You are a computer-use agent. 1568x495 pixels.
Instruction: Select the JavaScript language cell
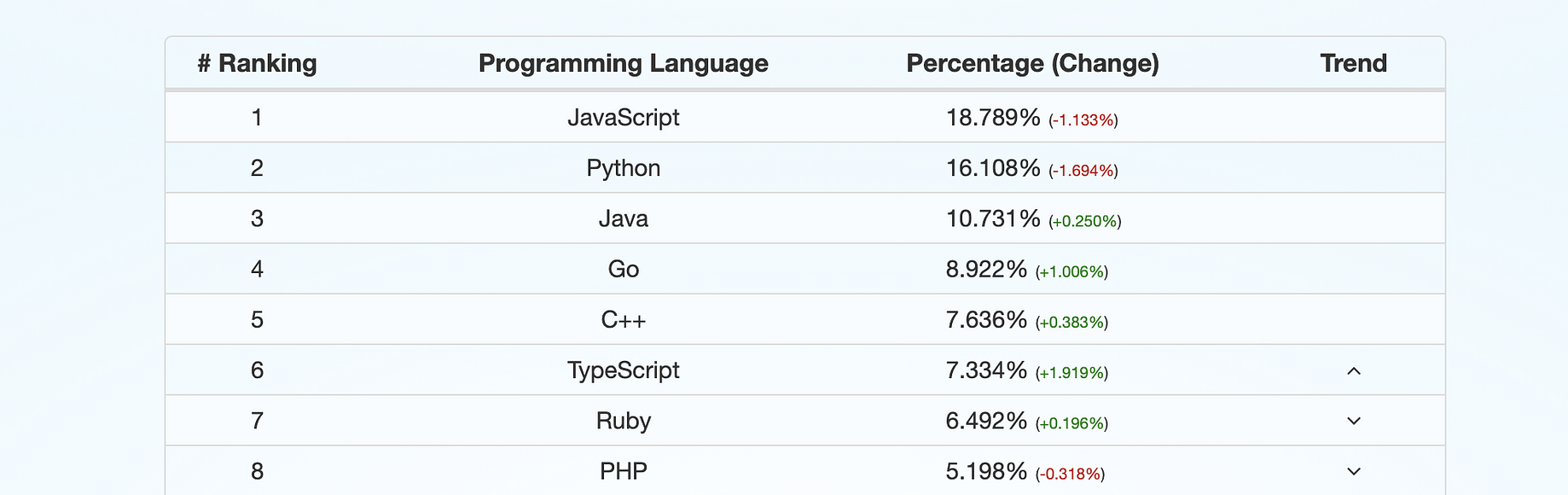(x=623, y=117)
